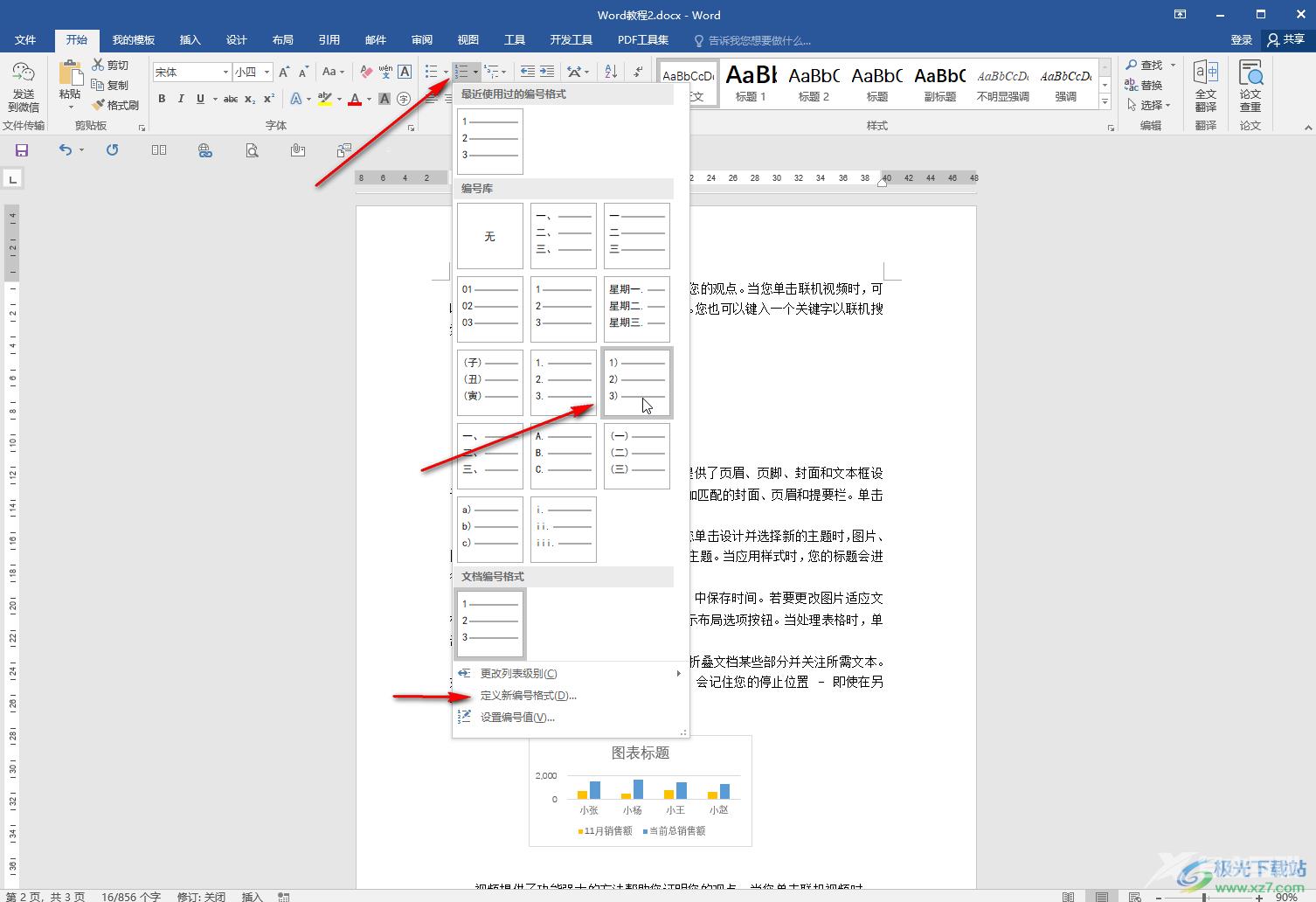Viewport: 1316px width, 902px height.
Task: Open the font name dropdown (宋体)
Action: 225,73
